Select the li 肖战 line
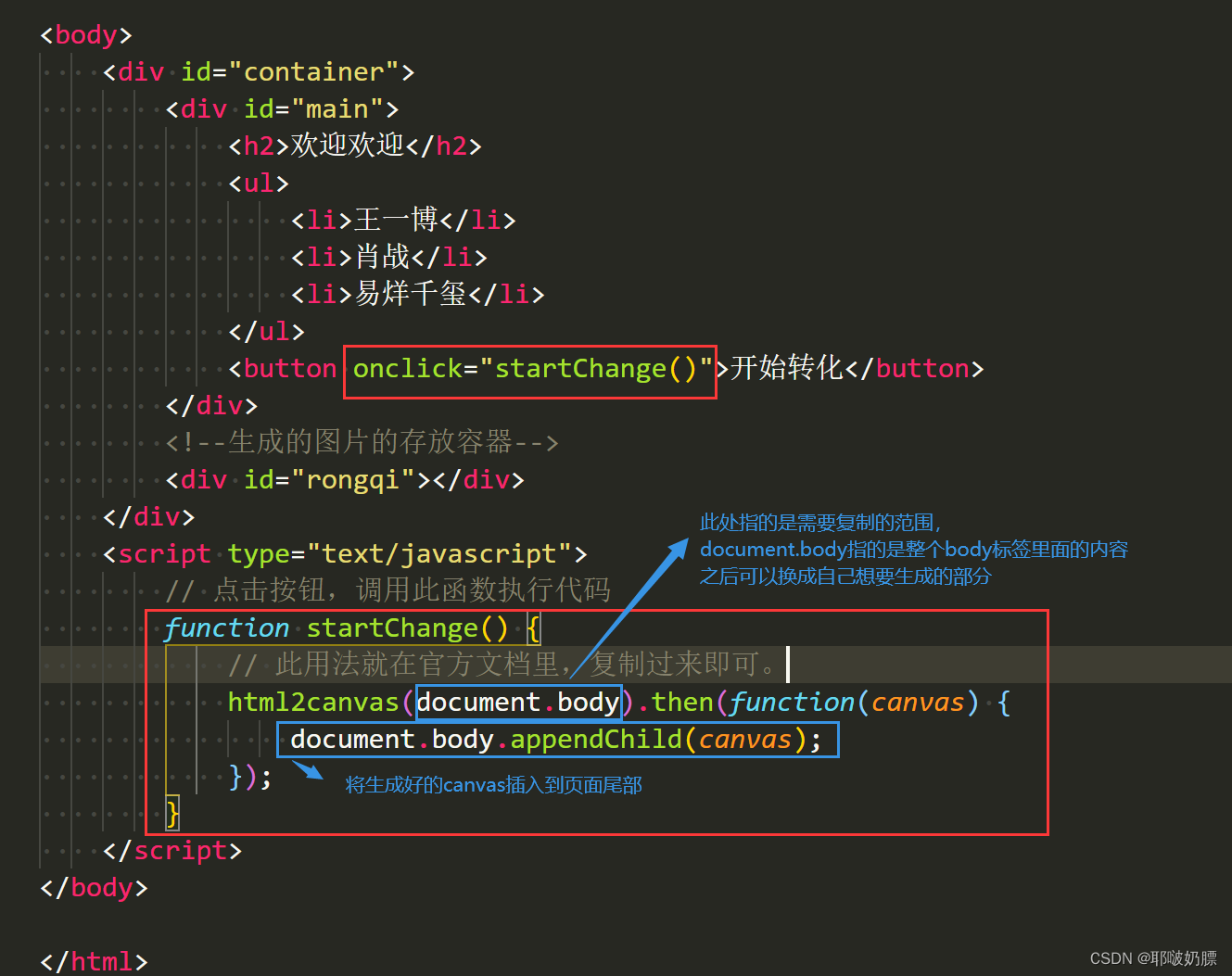This screenshot has width=1232, height=976. pos(389,257)
